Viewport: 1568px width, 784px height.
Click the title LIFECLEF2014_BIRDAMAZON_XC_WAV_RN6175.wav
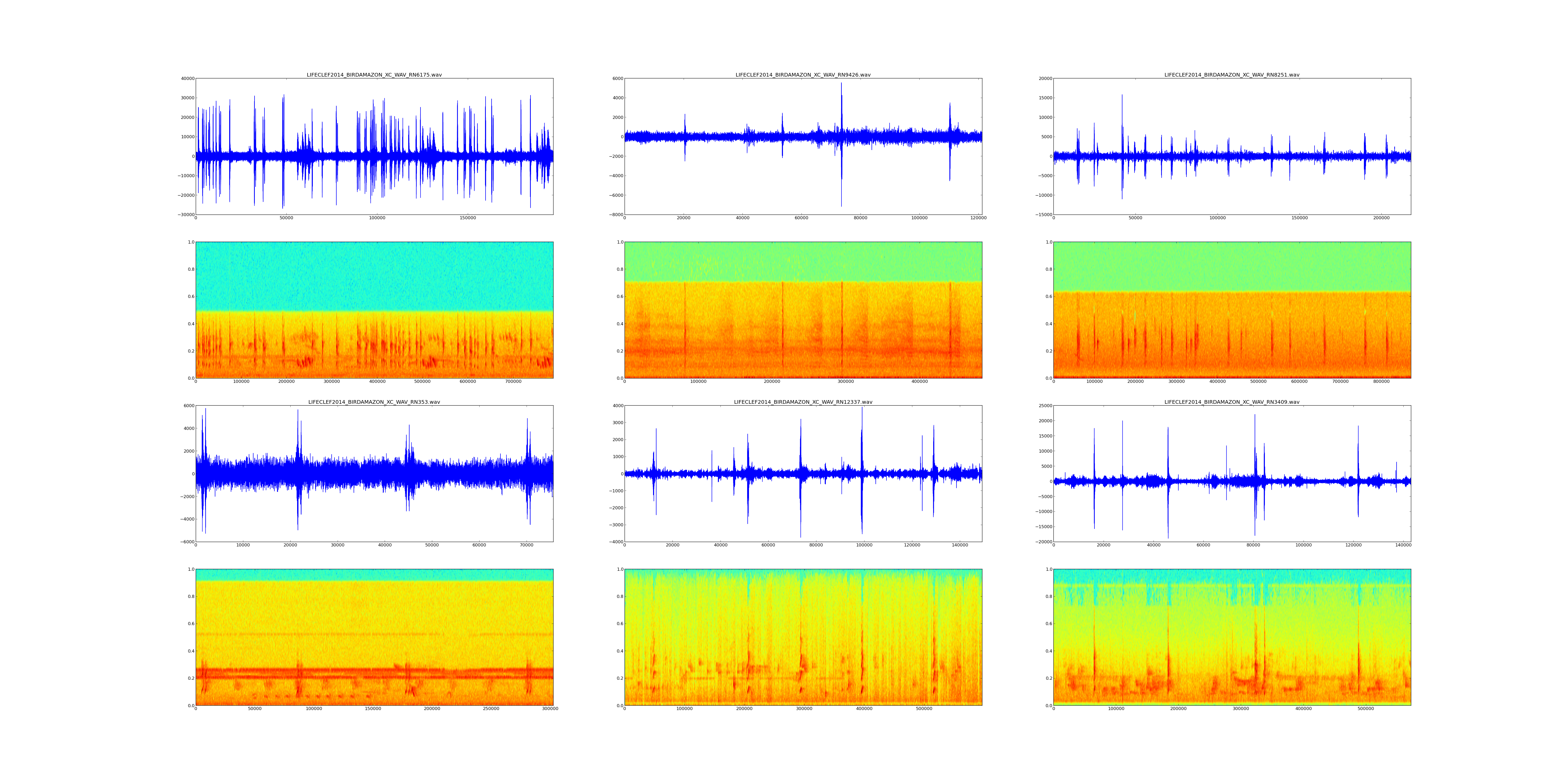pyautogui.click(x=374, y=75)
